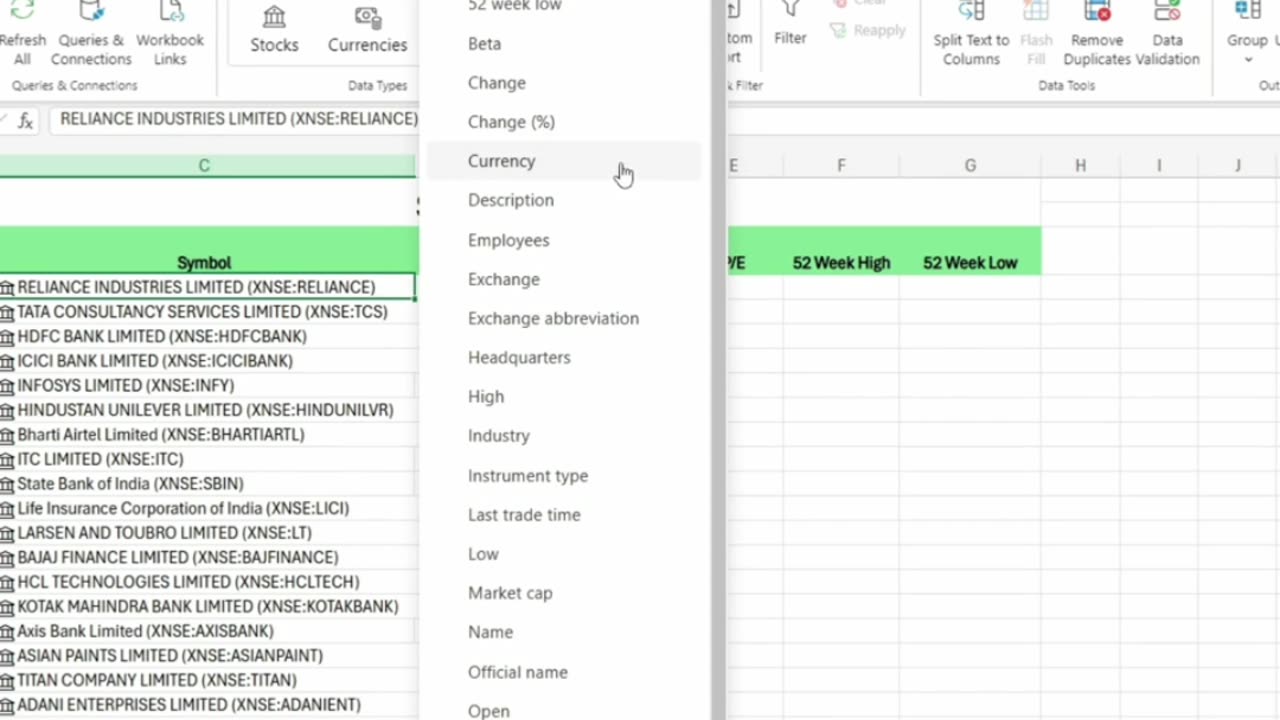This screenshot has width=1280, height=720.
Task: Click Reapply filter button
Action: (x=867, y=30)
